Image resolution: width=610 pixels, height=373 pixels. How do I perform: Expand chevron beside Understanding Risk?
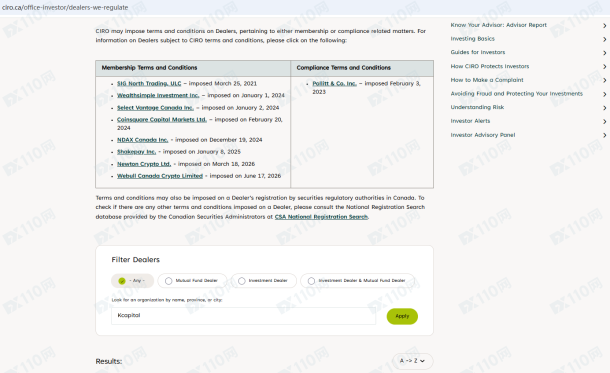[x=605, y=108]
